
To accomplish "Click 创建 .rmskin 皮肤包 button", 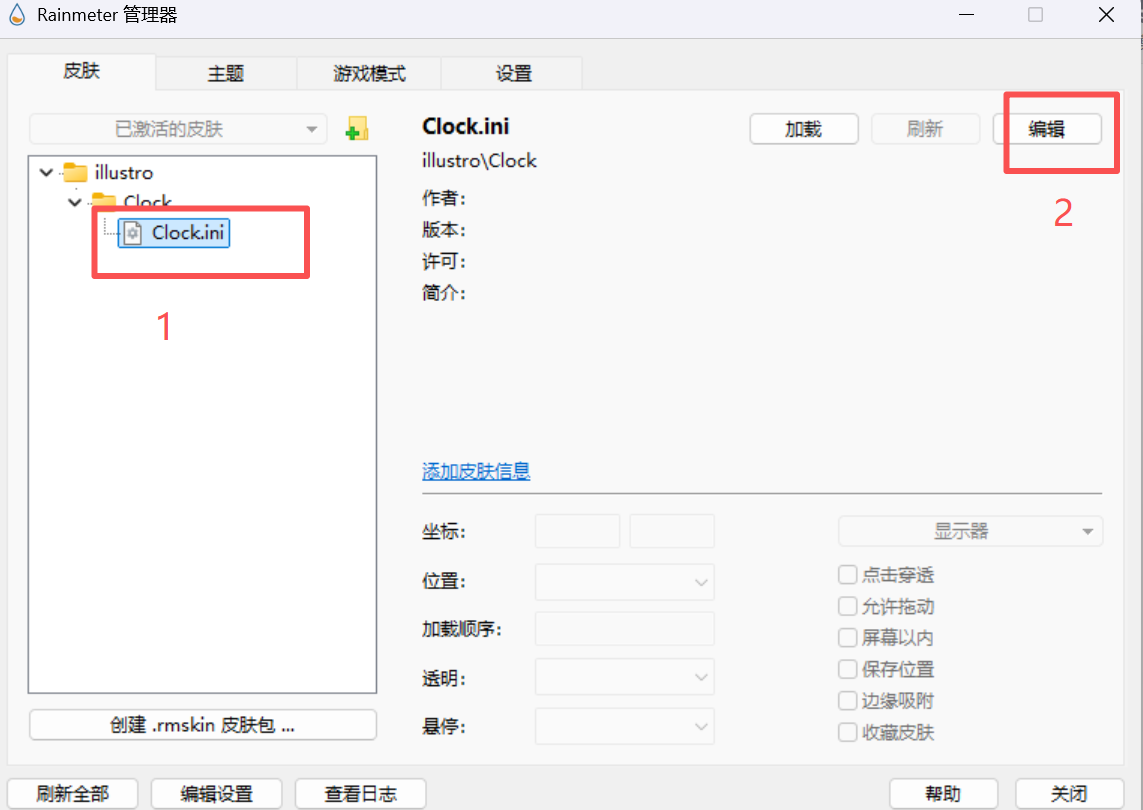I will pyautogui.click(x=203, y=725).
